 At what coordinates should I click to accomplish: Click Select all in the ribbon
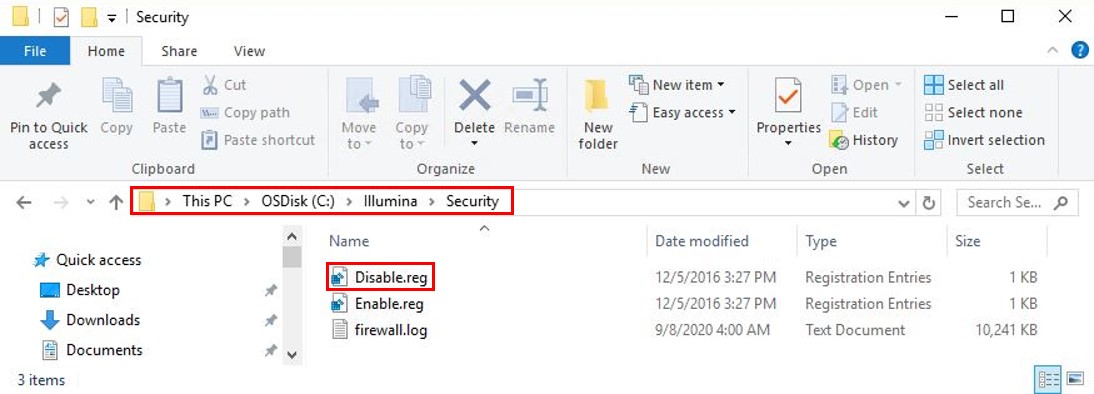[x=964, y=85]
